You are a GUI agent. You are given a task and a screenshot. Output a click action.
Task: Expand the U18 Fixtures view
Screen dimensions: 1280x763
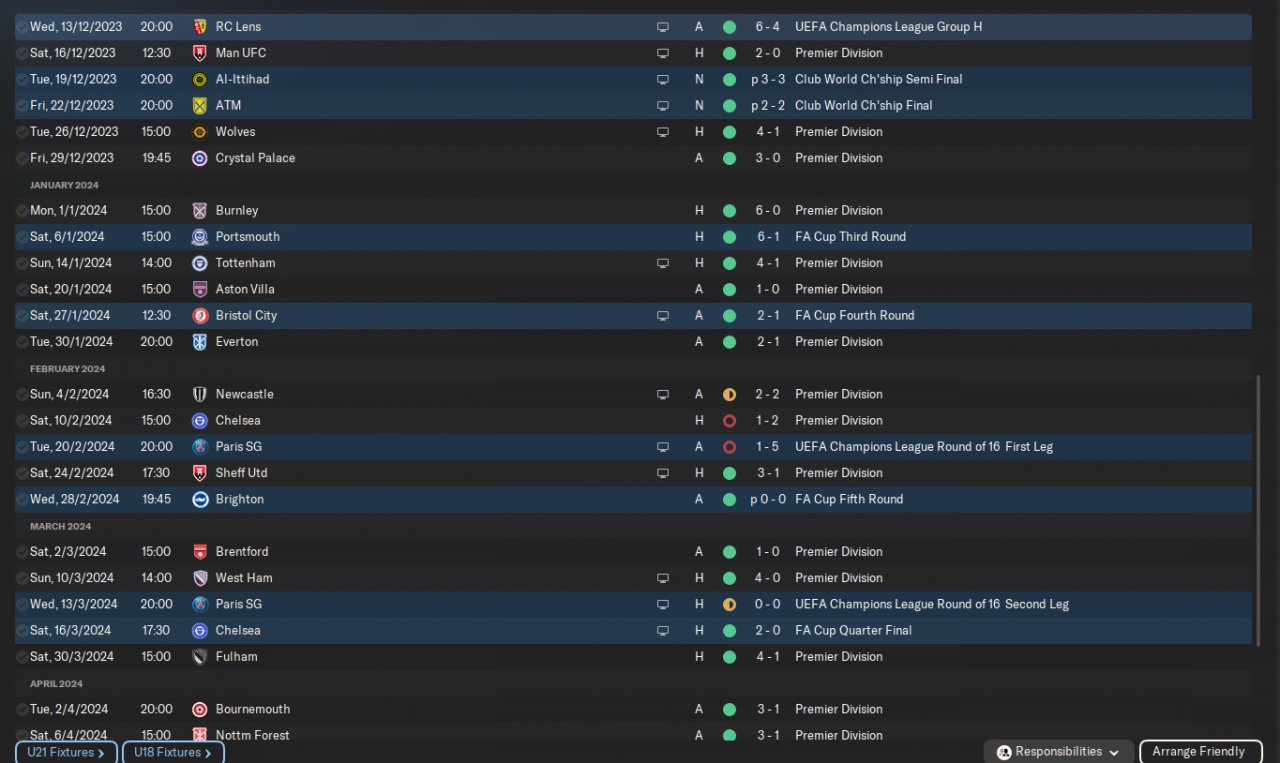[172, 752]
